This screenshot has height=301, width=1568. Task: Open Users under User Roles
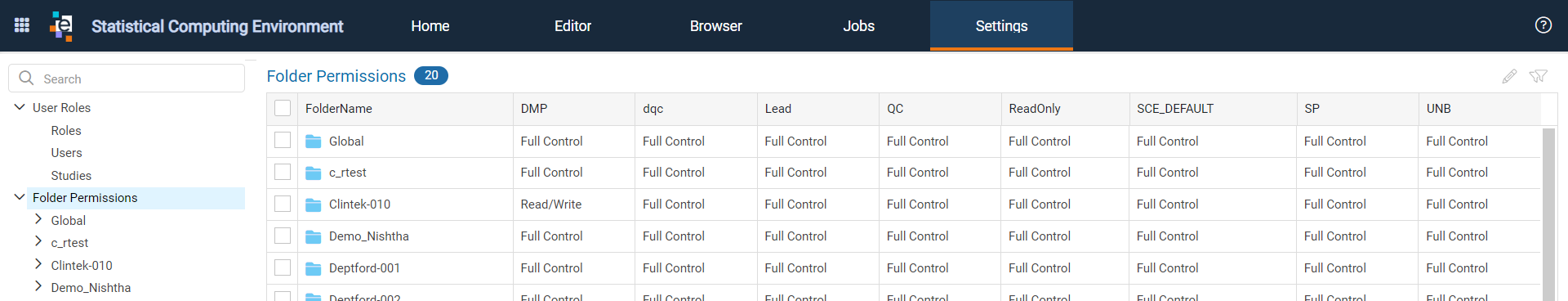[66, 153]
